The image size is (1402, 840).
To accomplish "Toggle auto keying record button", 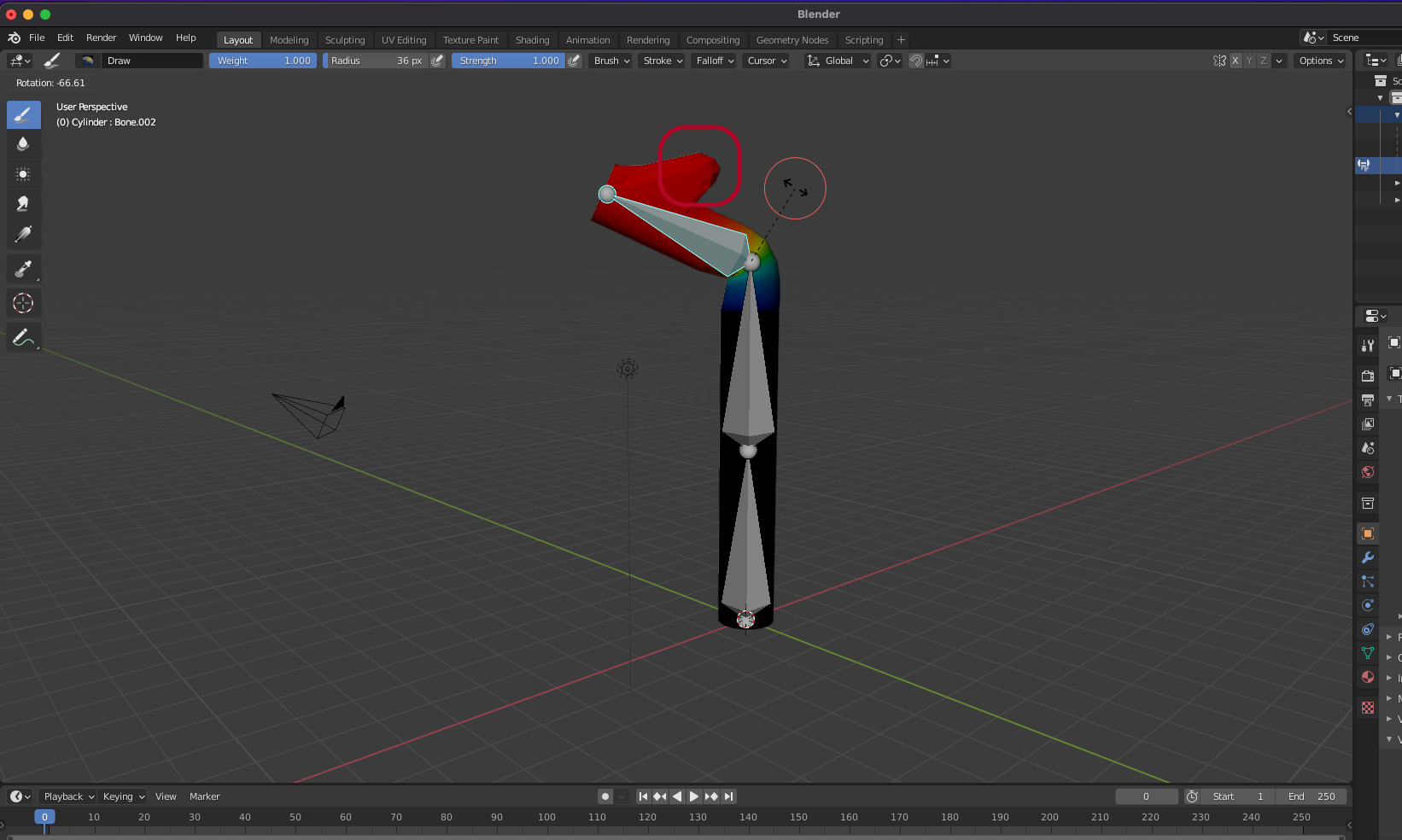I will [x=605, y=796].
